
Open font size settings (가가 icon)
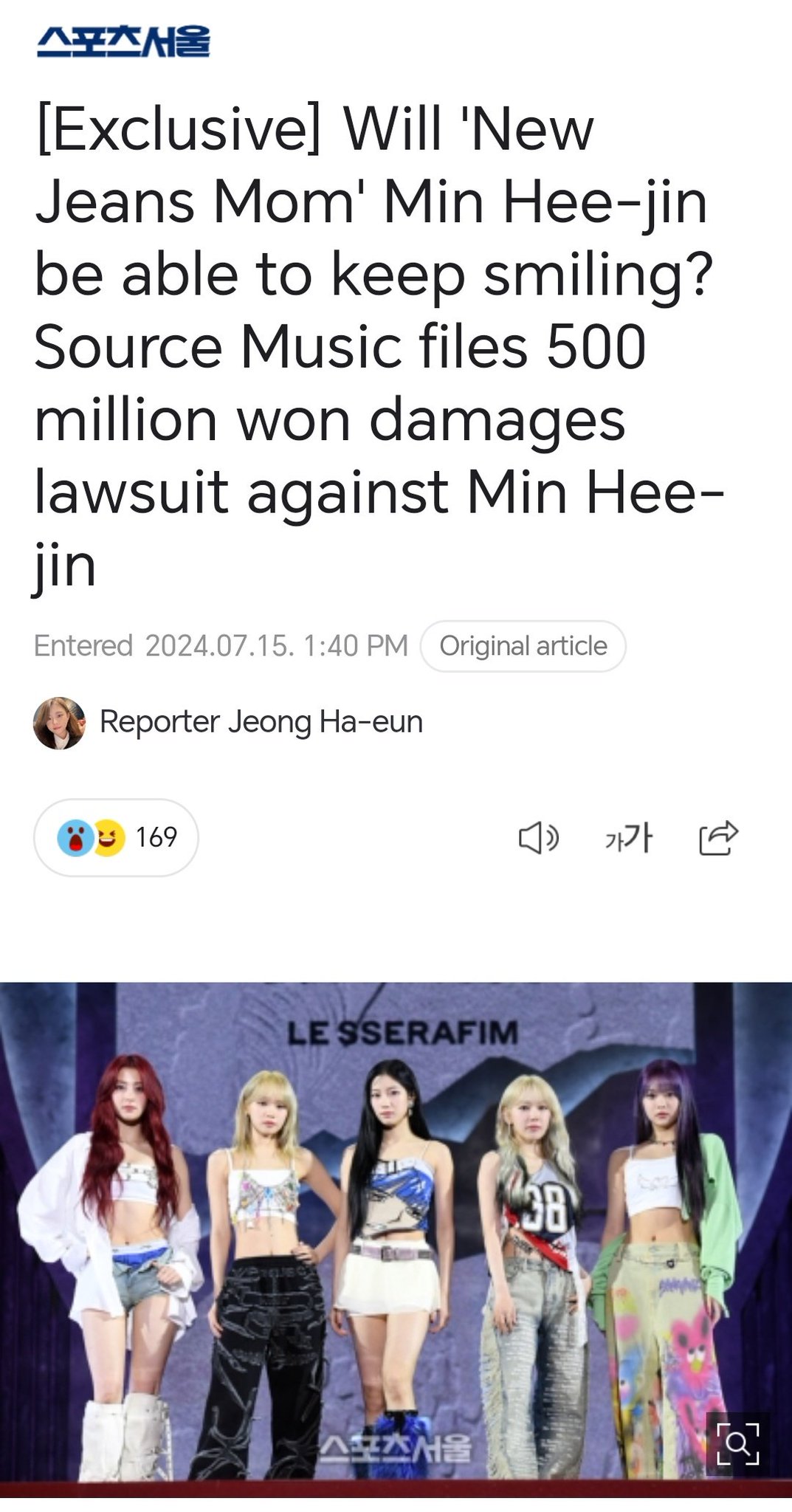point(628,838)
